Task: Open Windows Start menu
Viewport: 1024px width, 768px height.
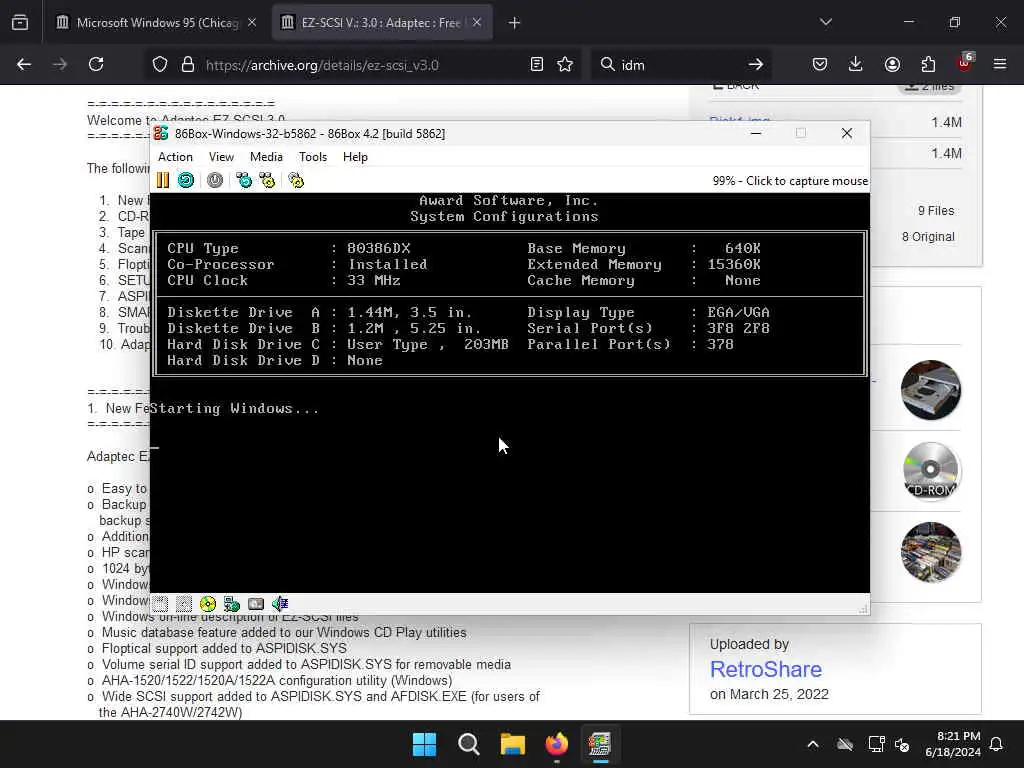Action: pyautogui.click(x=424, y=744)
